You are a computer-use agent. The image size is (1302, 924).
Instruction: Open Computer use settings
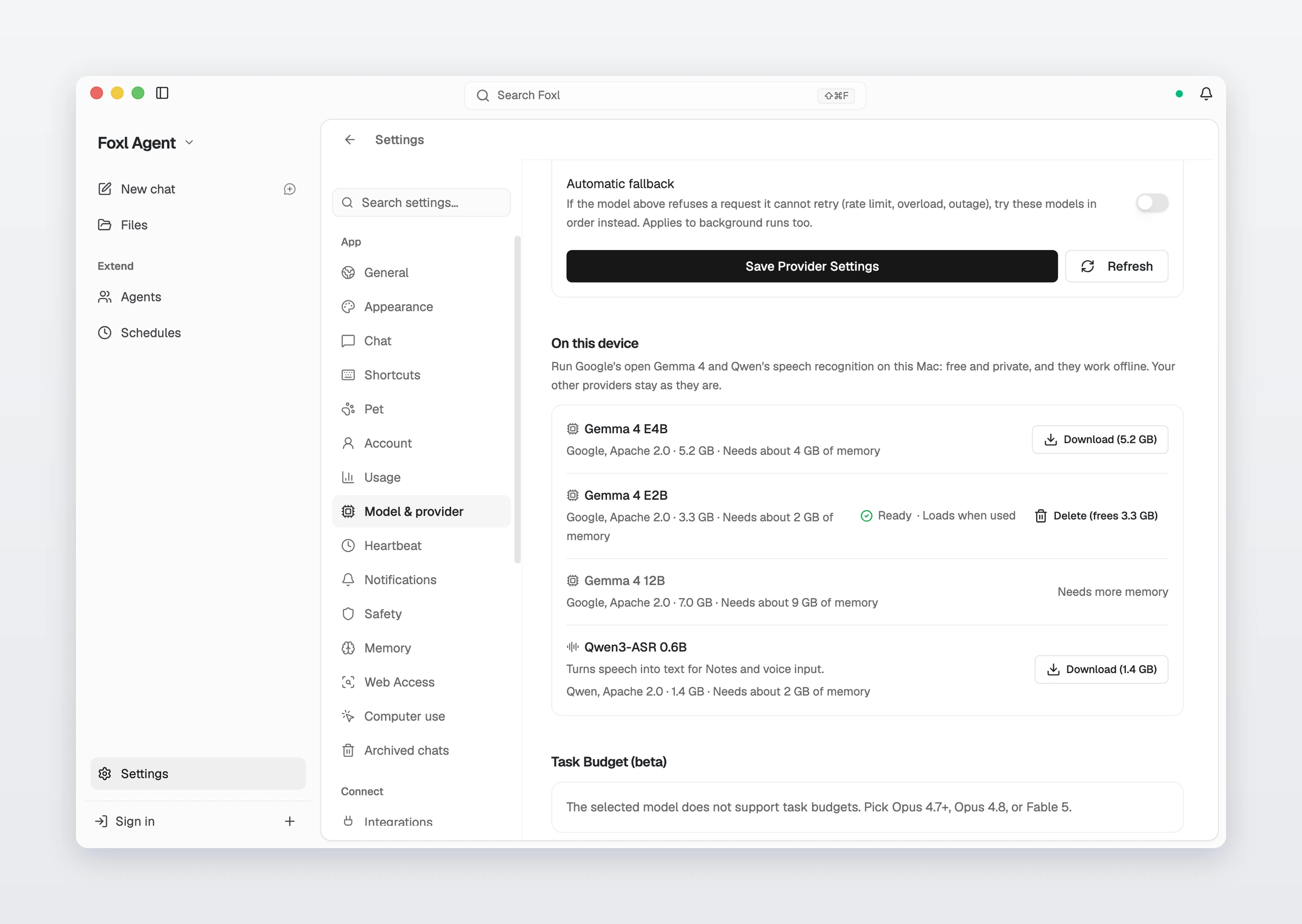point(421,716)
